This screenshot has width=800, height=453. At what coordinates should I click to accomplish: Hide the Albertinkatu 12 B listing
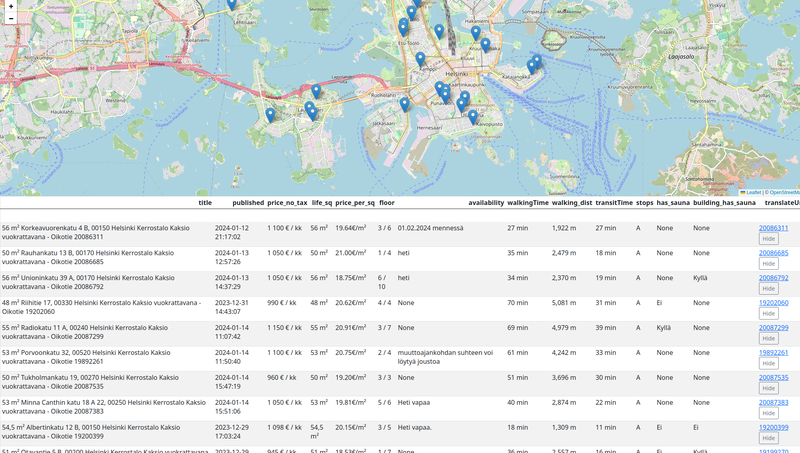(768, 438)
